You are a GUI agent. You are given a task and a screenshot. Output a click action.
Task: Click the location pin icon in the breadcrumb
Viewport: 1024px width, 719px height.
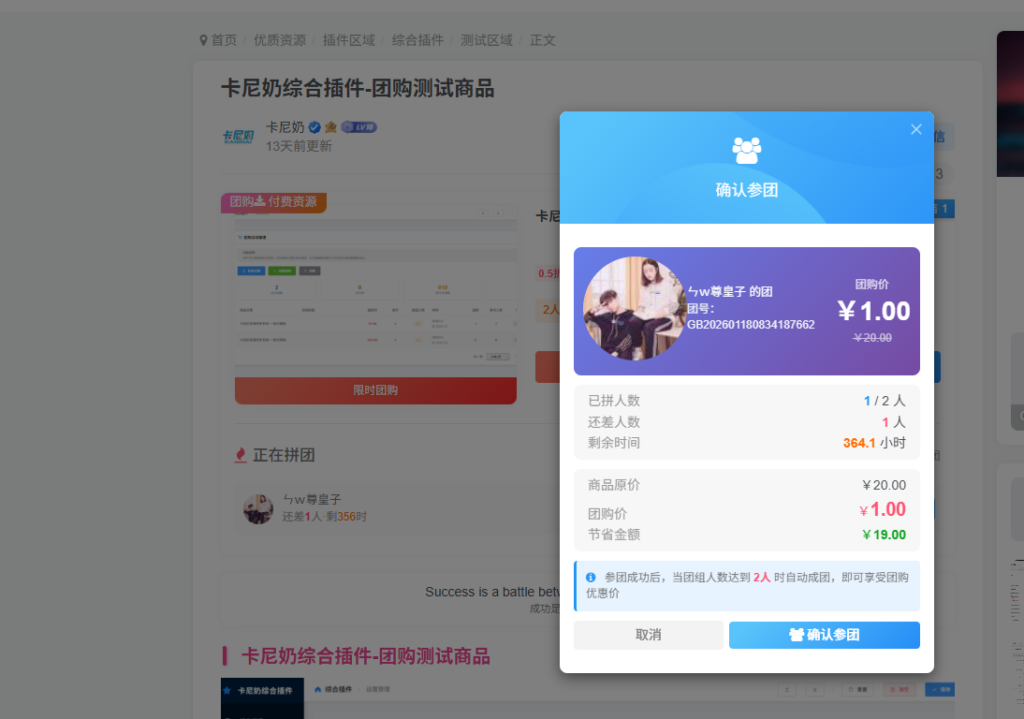[x=203, y=40]
